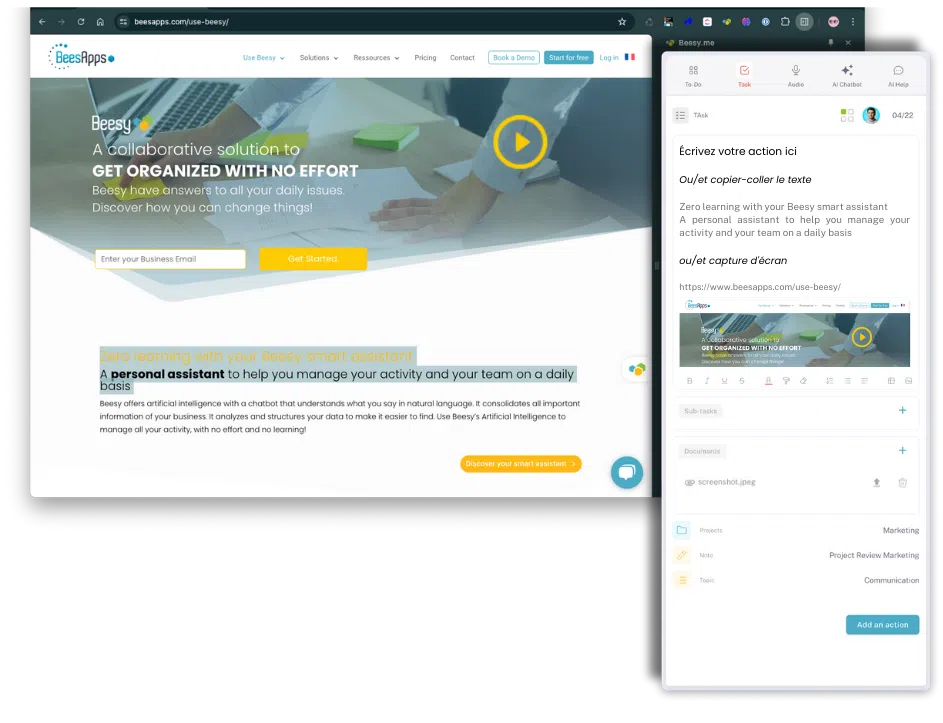The image size is (943, 723).
Task: Open the To-Do tab in Beesy panel
Action: [x=693, y=76]
